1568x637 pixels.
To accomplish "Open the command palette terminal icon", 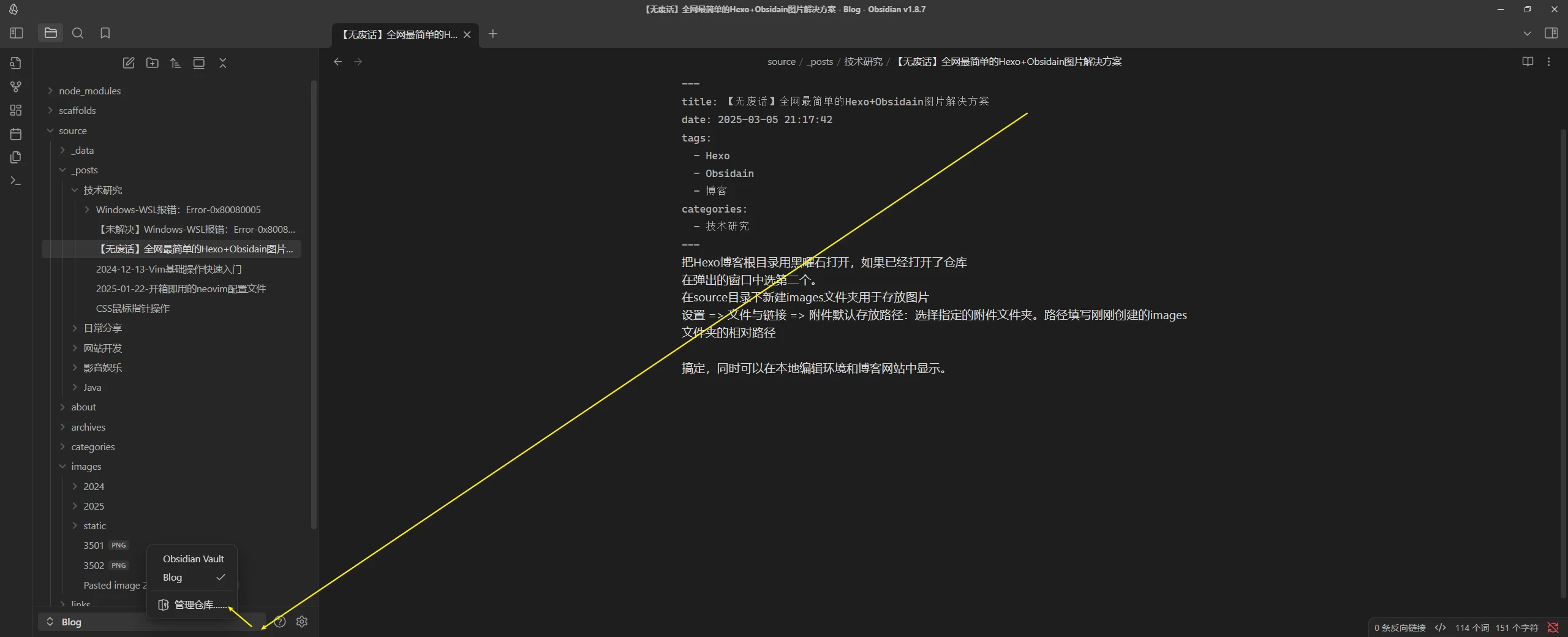I will [16, 181].
